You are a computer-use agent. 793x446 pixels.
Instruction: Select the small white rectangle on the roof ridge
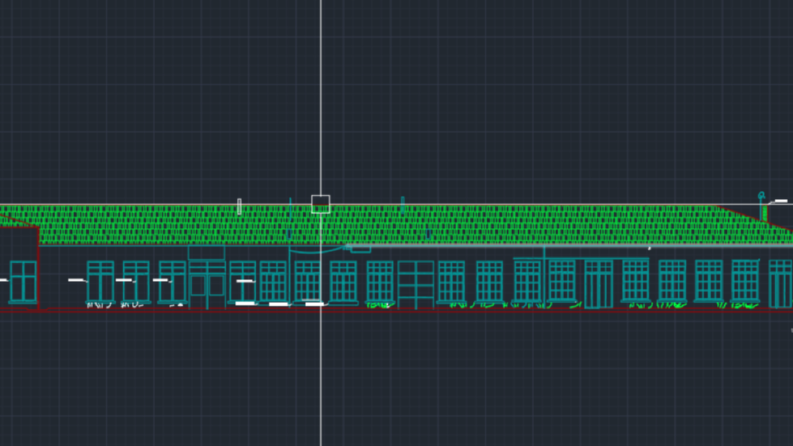(x=239, y=206)
